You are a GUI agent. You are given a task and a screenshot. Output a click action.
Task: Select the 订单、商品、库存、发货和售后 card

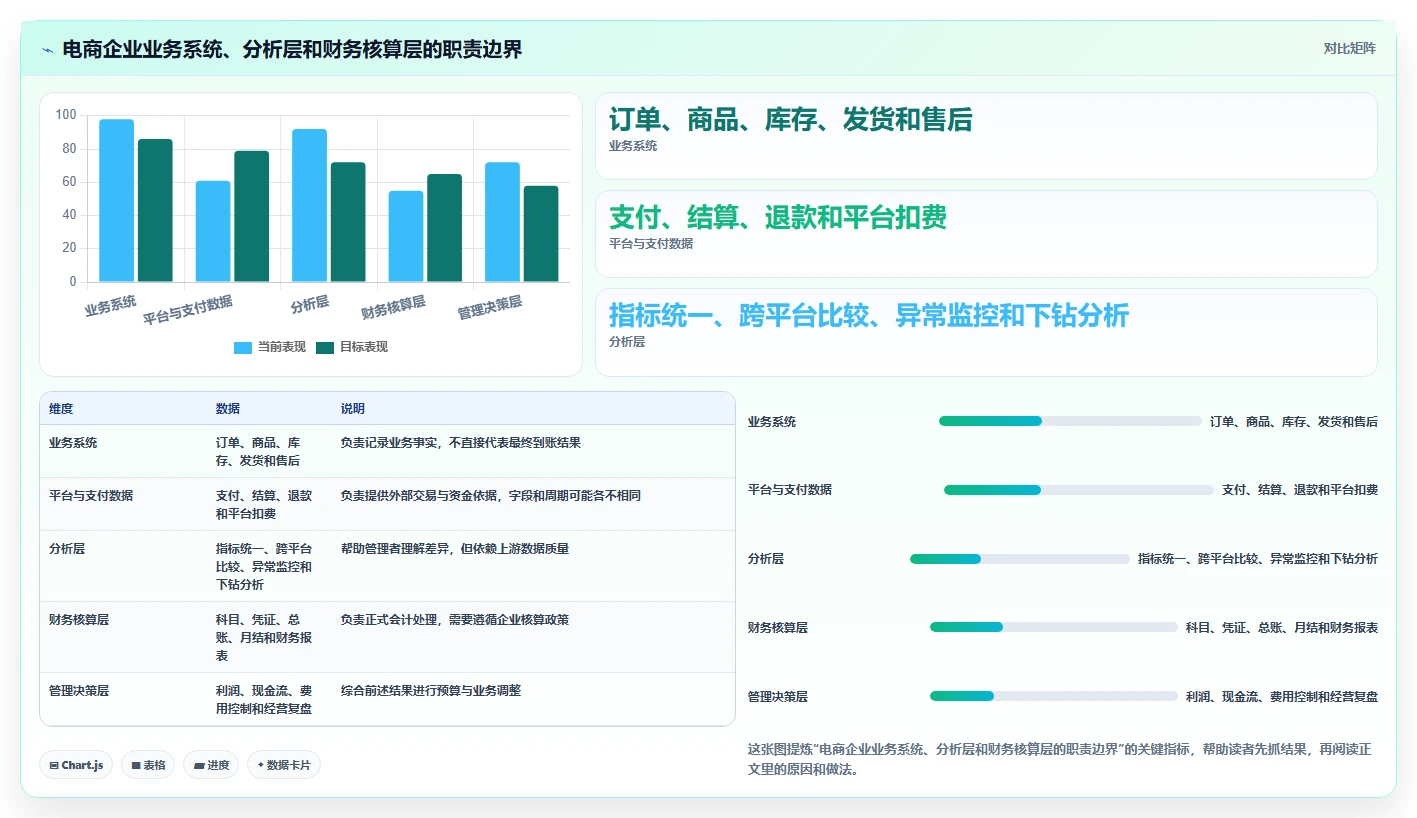[x=986, y=136]
